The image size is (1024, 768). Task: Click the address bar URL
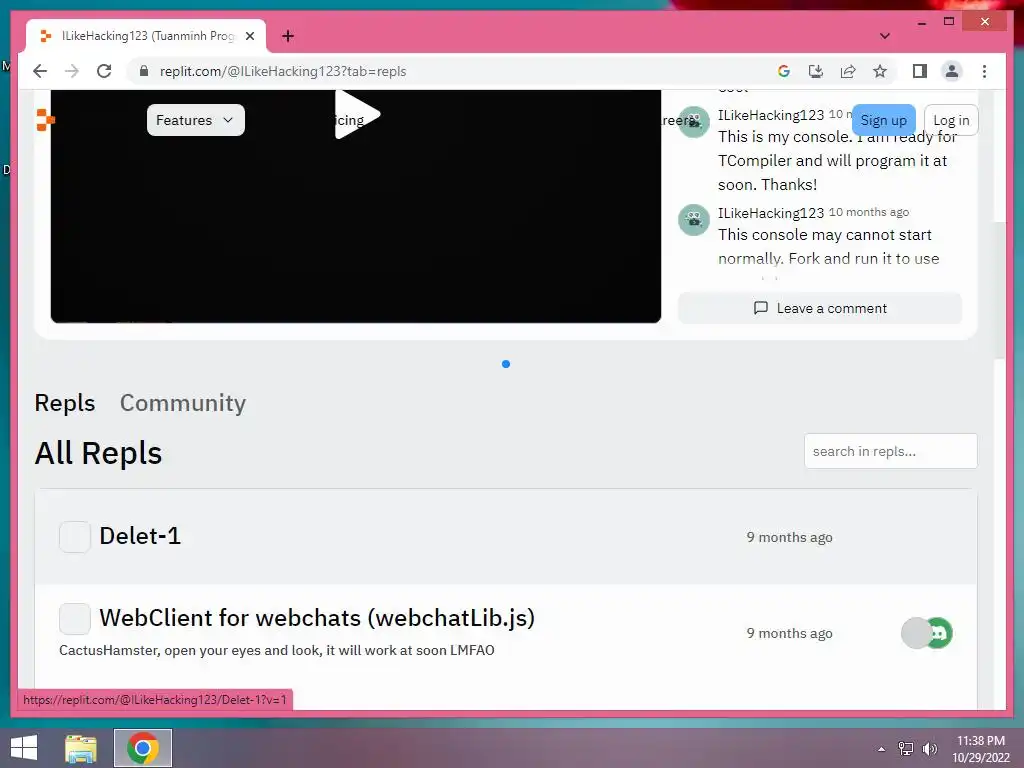(x=283, y=71)
